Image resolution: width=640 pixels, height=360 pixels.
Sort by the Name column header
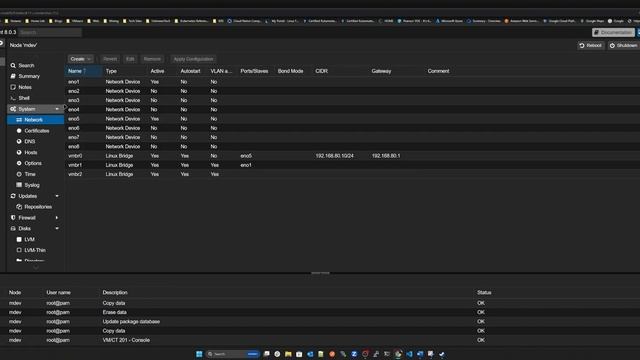[x=83, y=71]
